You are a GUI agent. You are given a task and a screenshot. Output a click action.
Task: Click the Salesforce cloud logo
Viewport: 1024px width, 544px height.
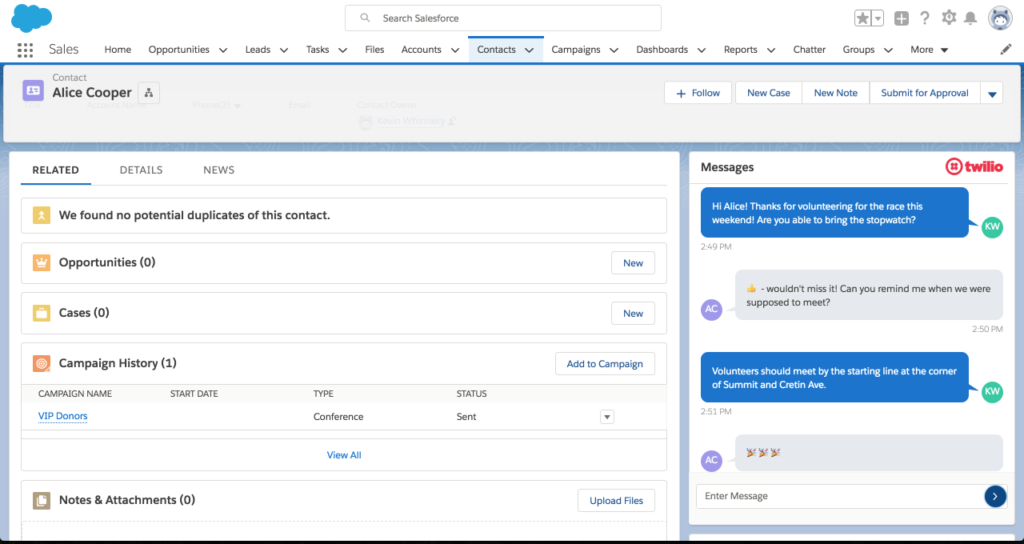tap(31, 18)
